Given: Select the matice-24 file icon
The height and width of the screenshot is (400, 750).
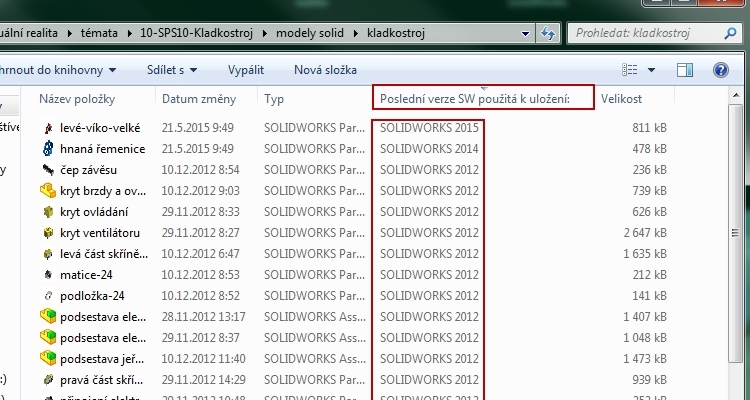Looking at the screenshot, I should point(48,275).
